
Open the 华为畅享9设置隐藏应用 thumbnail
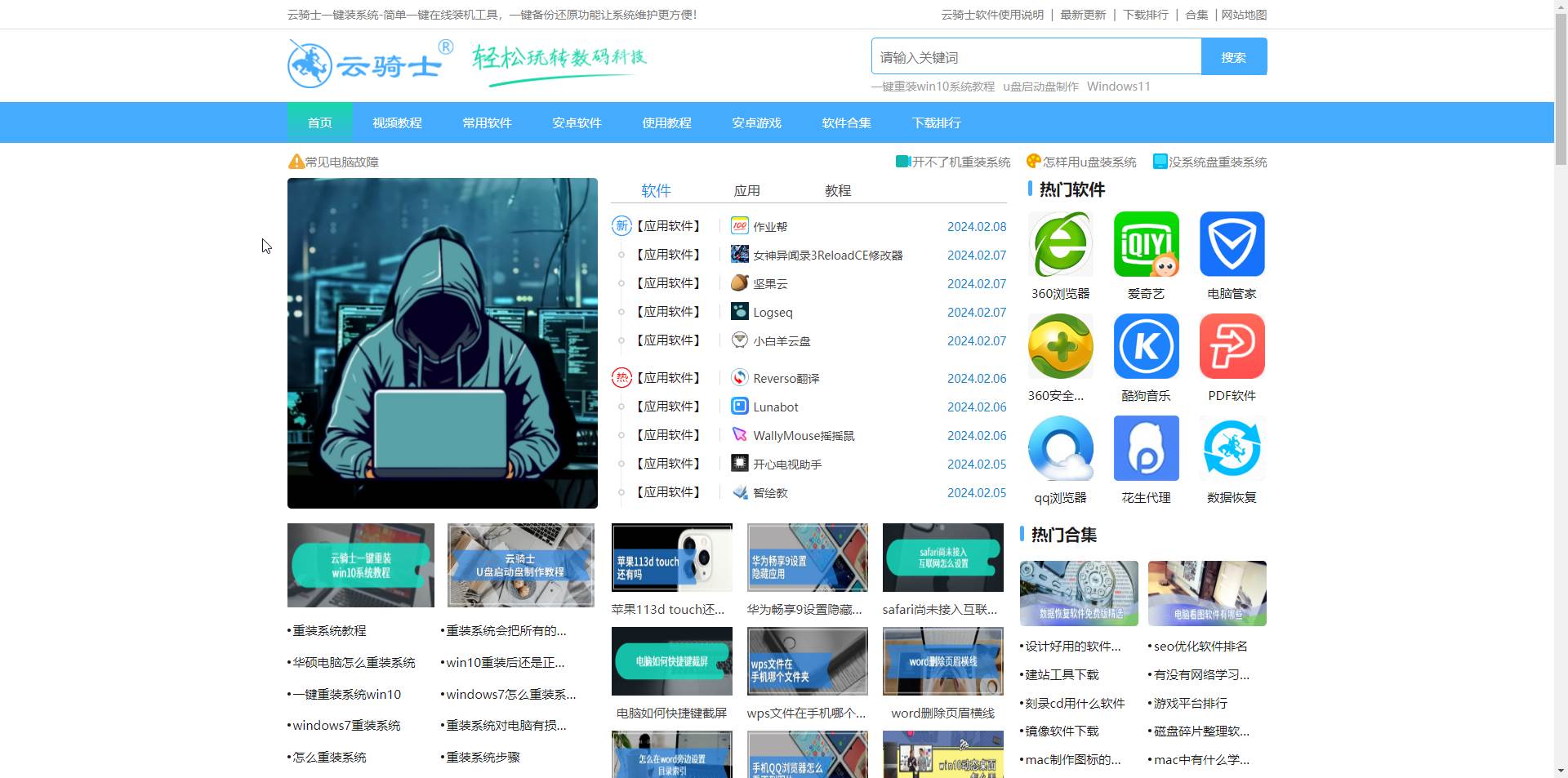(808, 558)
